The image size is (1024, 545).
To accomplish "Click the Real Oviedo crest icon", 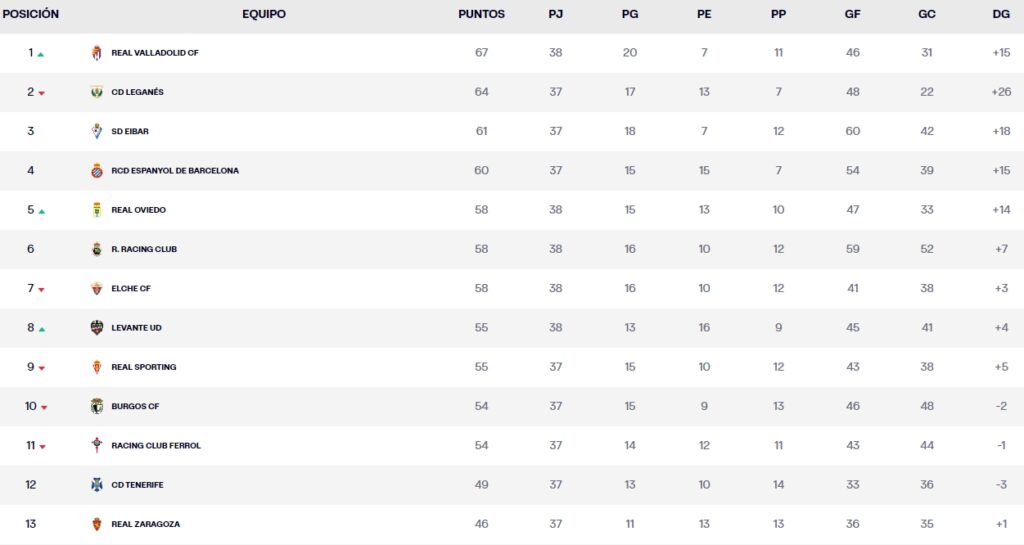I will pos(97,210).
